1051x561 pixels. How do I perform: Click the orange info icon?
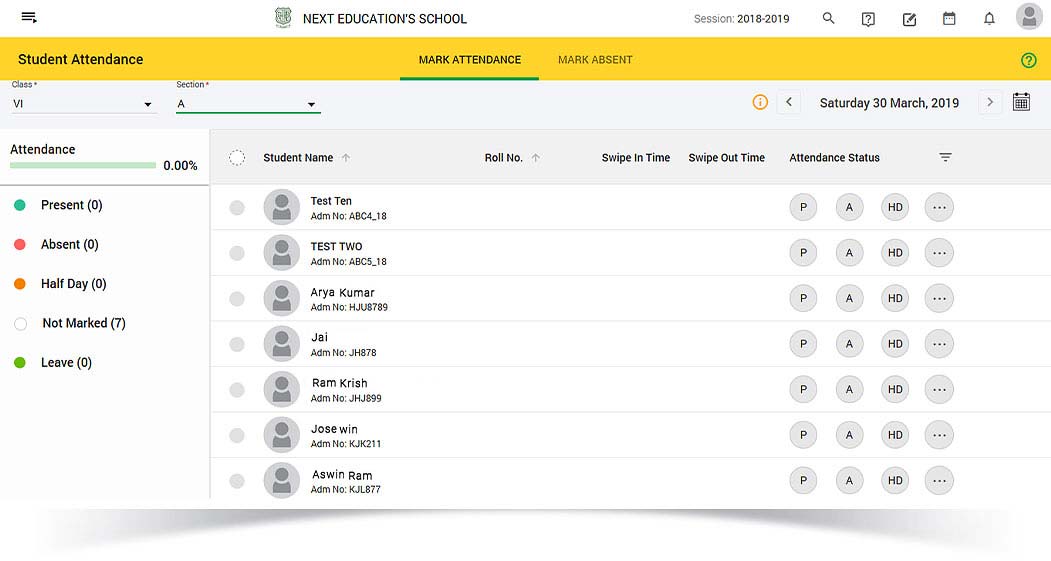pyautogui.click(x=760, y=102)
